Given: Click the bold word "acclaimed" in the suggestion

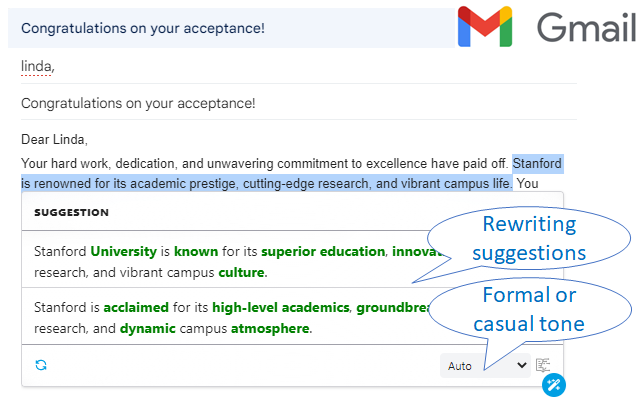Looking at the screenshot, I should tap(135, 307).
